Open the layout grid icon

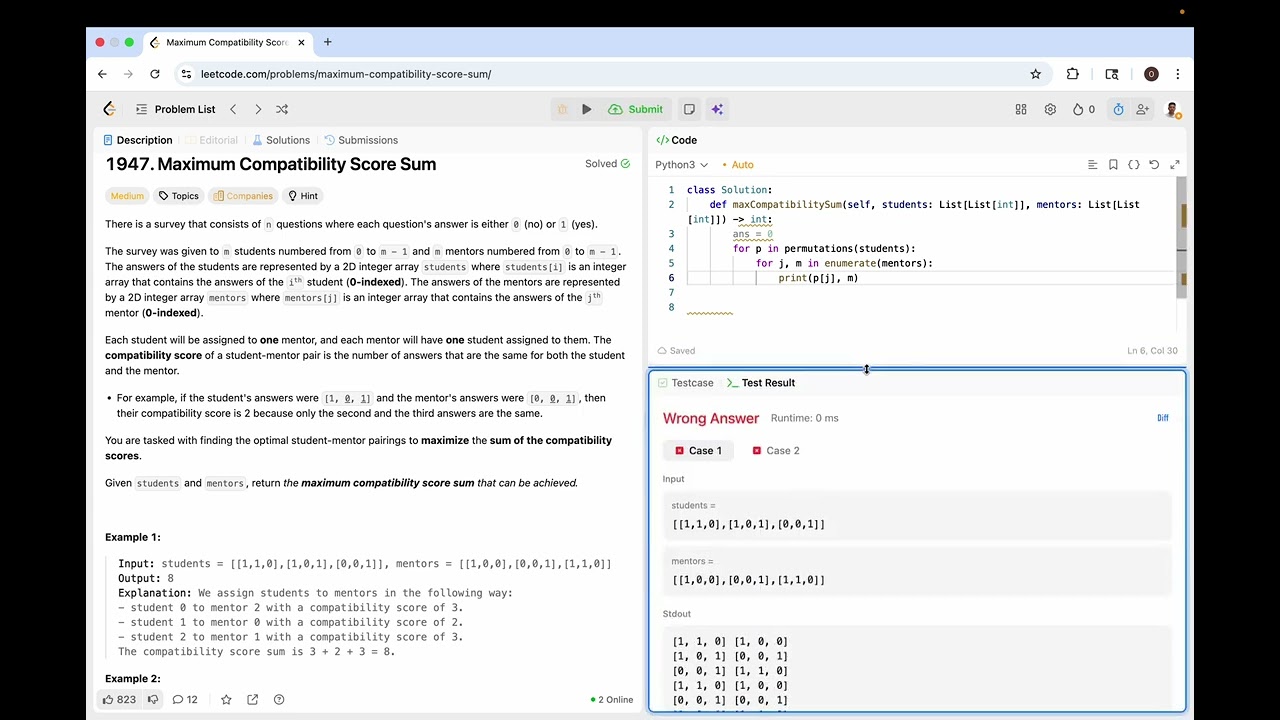click(x=1021, y=109)
